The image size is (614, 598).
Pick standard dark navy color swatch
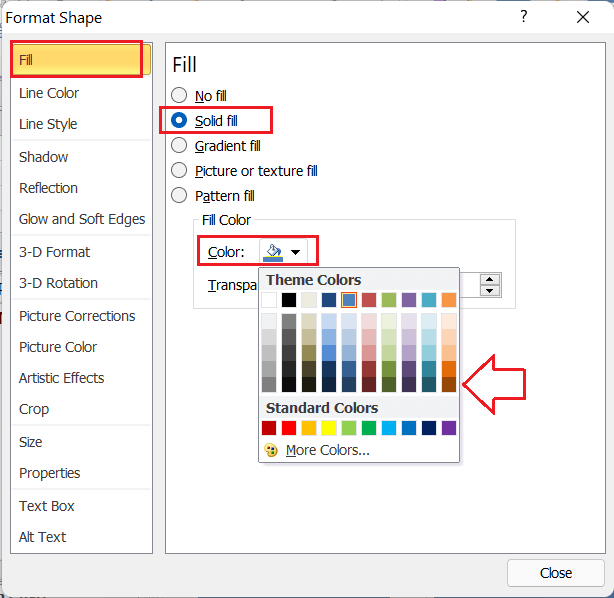click(x=429, y=428)
